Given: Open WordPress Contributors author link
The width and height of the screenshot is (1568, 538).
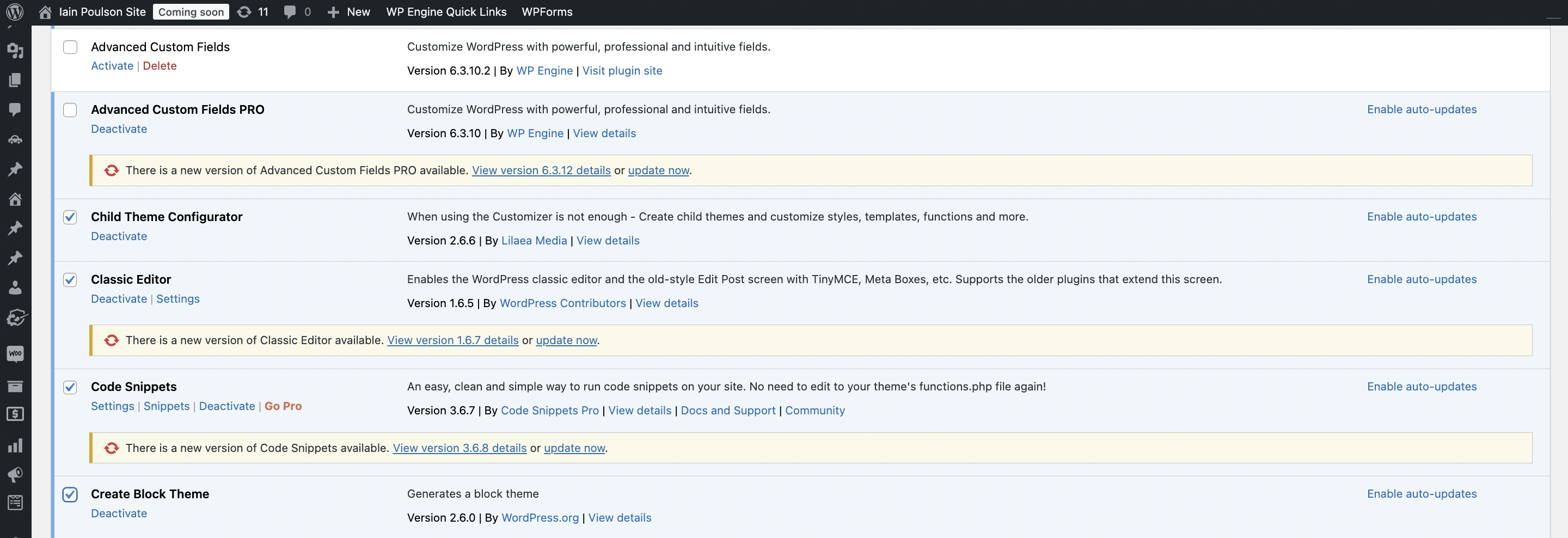Looking at the screenshot, I should click(x=562, y=303).
